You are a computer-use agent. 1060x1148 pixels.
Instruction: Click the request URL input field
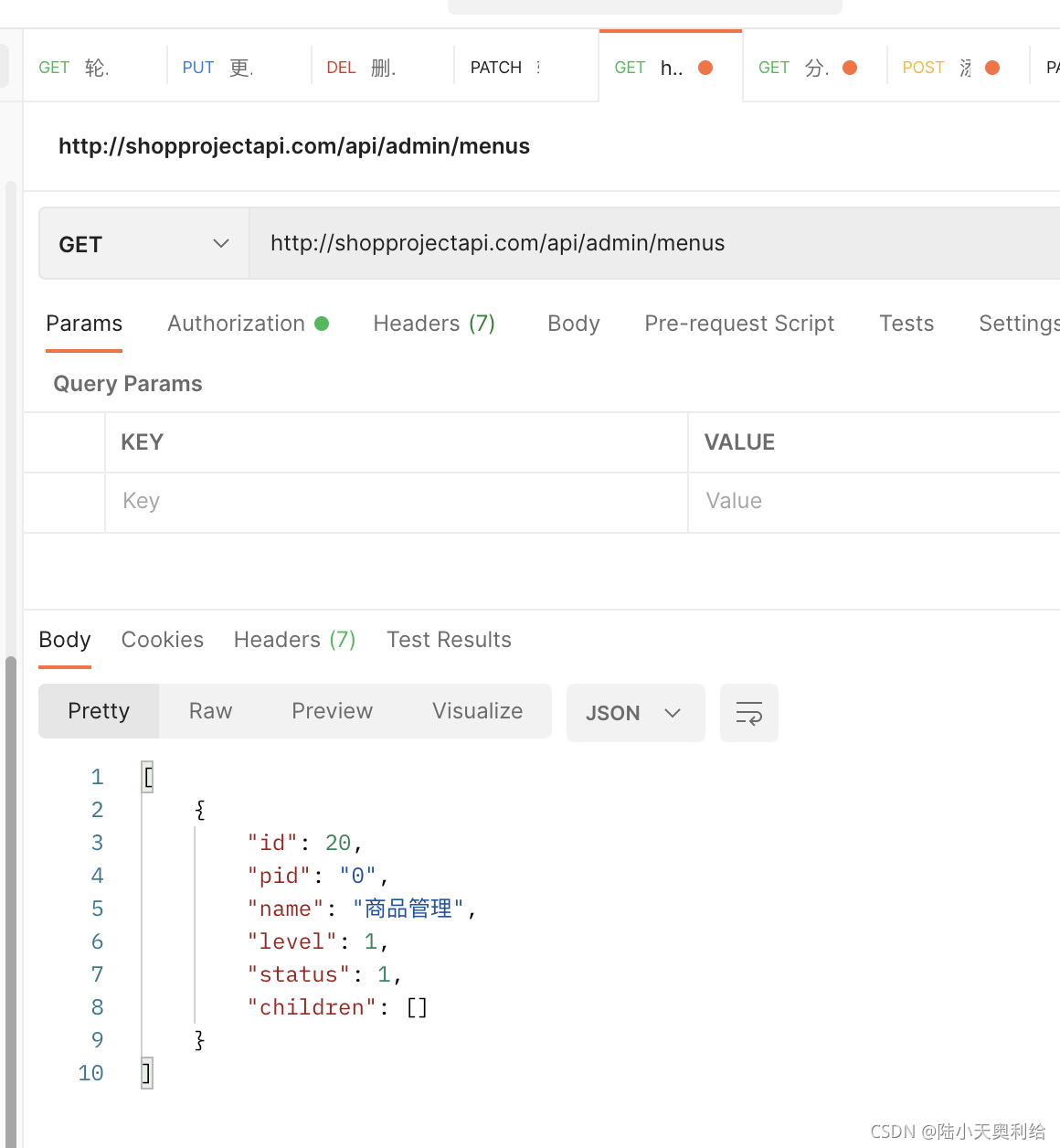tap(654, 243)
